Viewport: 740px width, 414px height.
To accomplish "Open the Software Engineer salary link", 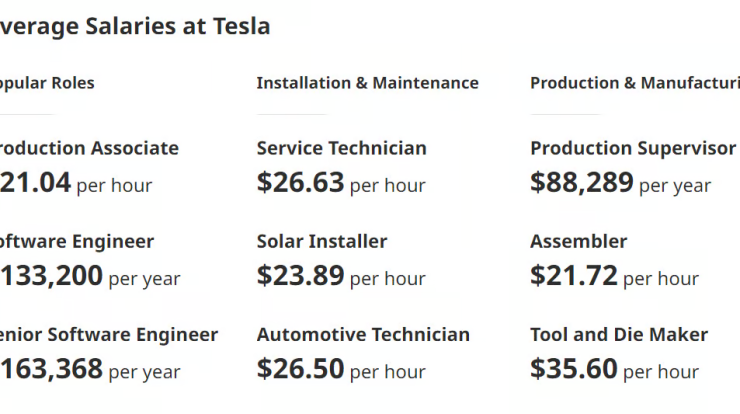I will tap(77, 241).
